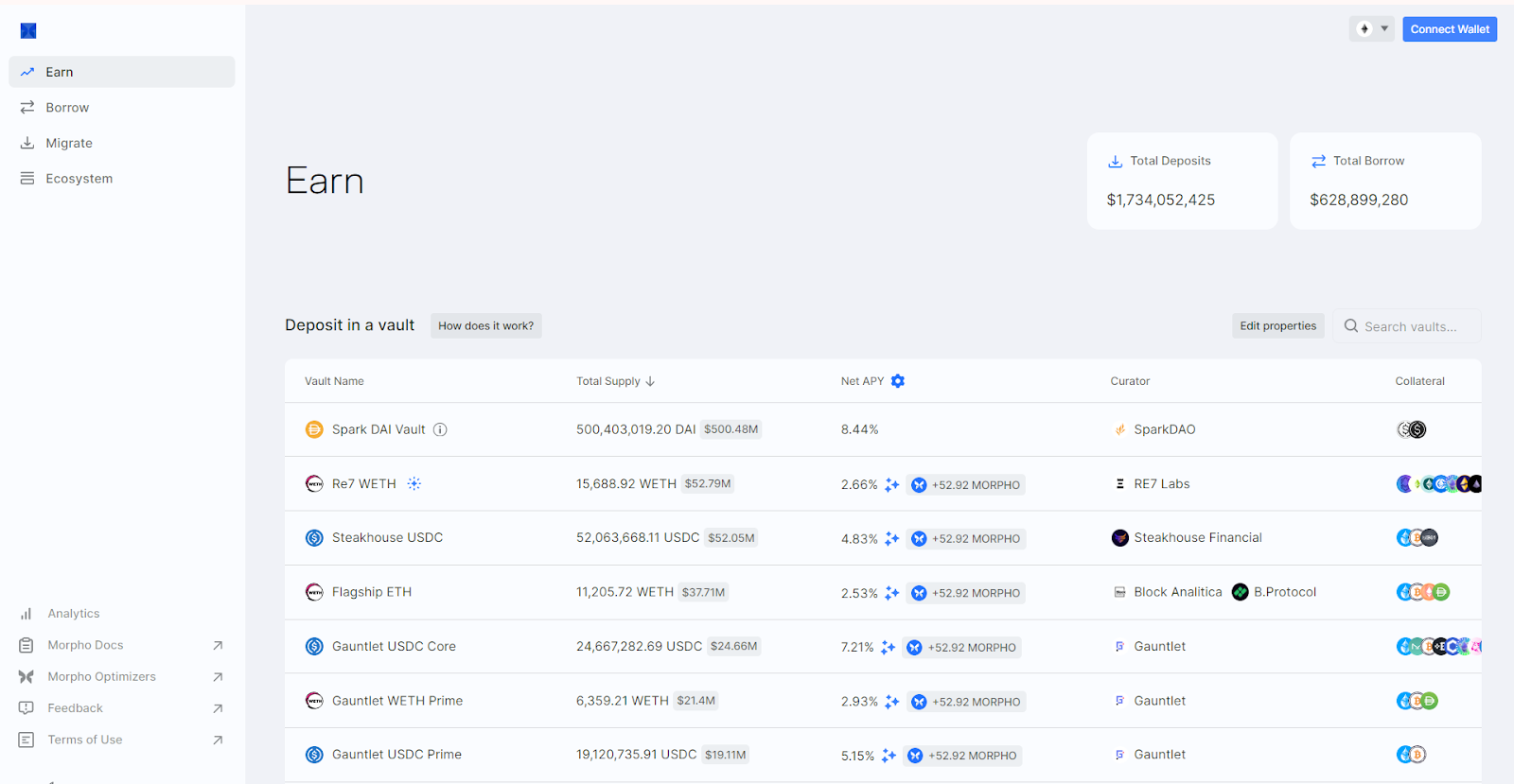The width and height of the screenshot is (1514, 784).
Task: Click the info icon next to Spark DAI Vault
Action: 440,429
